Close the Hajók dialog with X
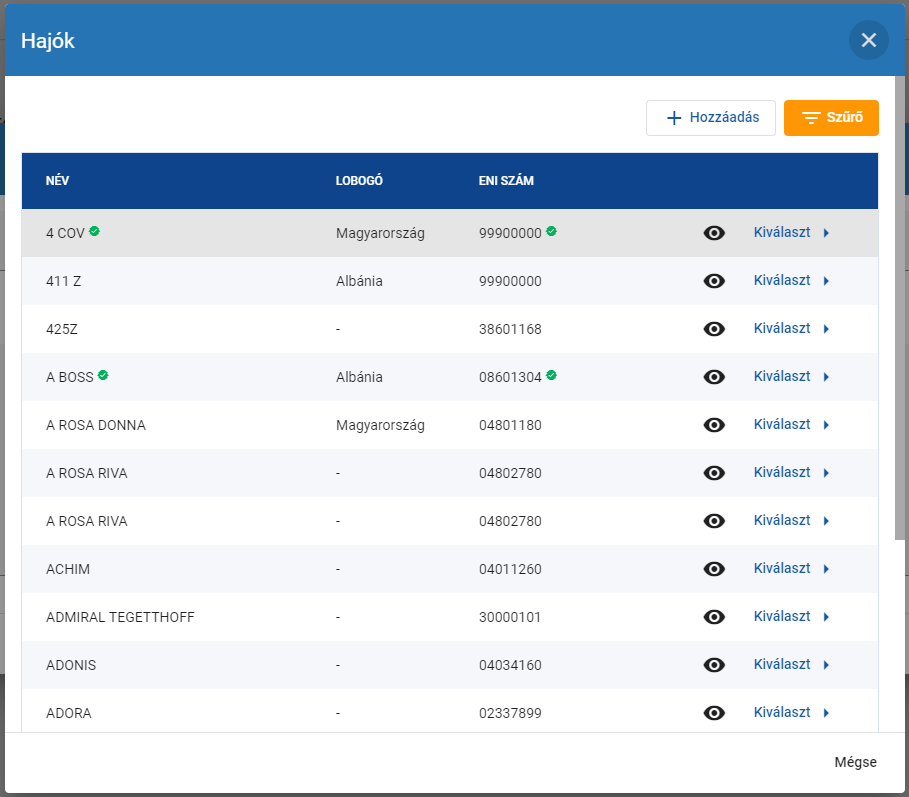The width and height of the screenshot is (909, 797). (868, 40)
